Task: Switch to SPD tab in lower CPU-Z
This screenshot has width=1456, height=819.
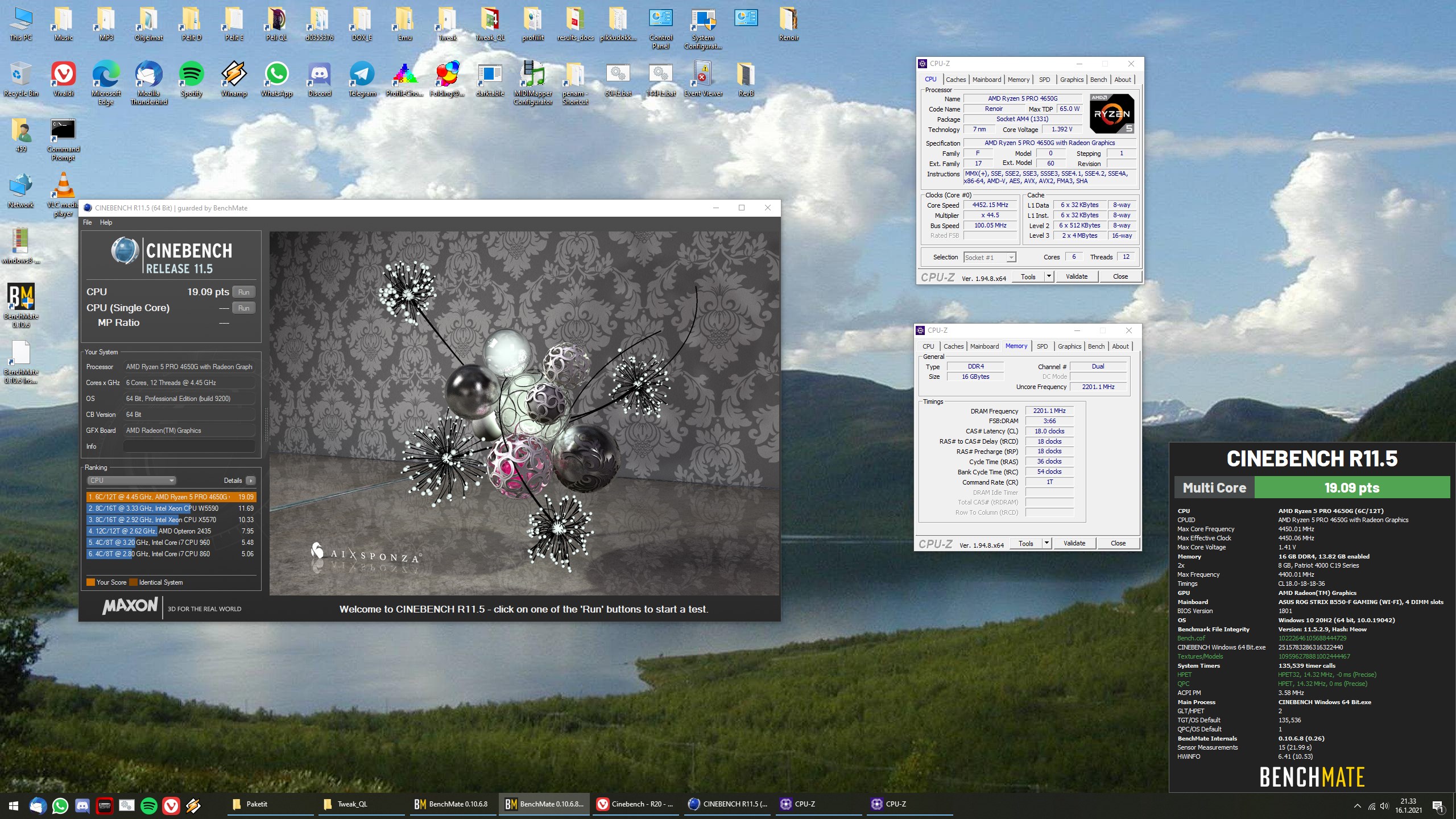Action: coord(1042,346)
